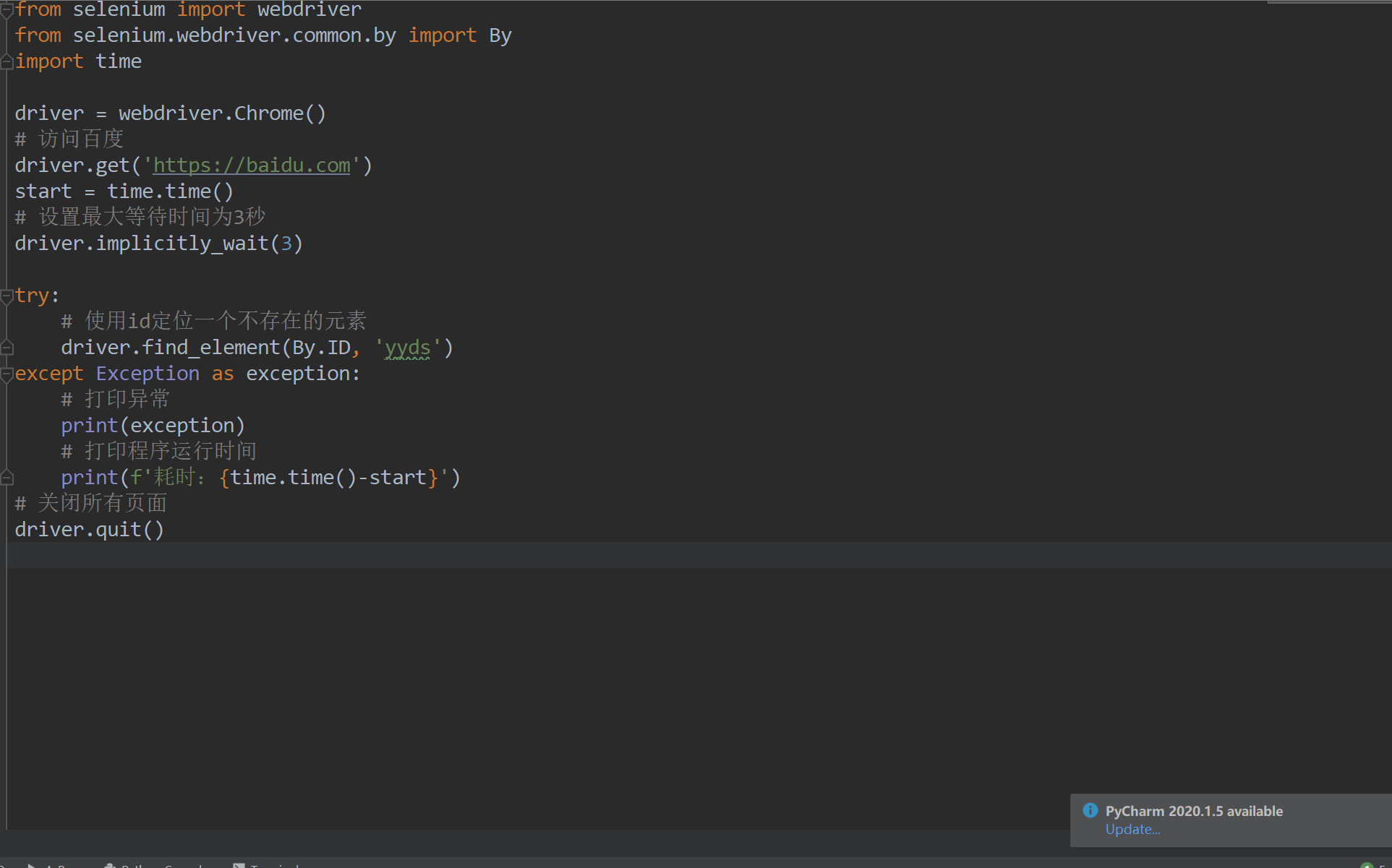Click the typo-underlined 'yyds' string
1392x868 pixels.
pyautogui.click(x=407, y=348)
